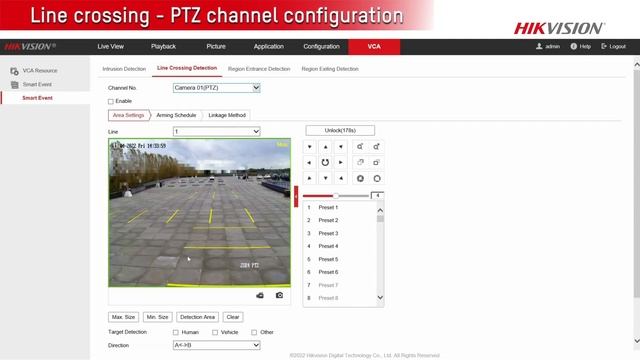This screenshot has width=640, height=360.
Task: Switch to Region Entrance Detection tab
Action: [x=259, y=69]
